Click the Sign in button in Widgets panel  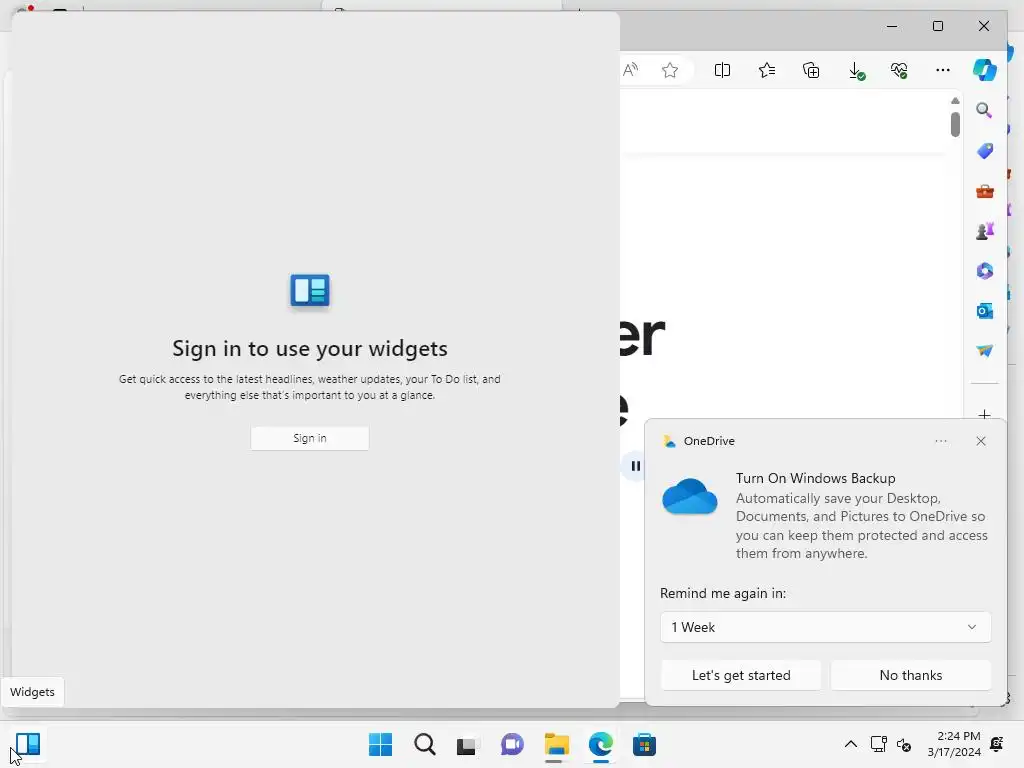(310, 438)
